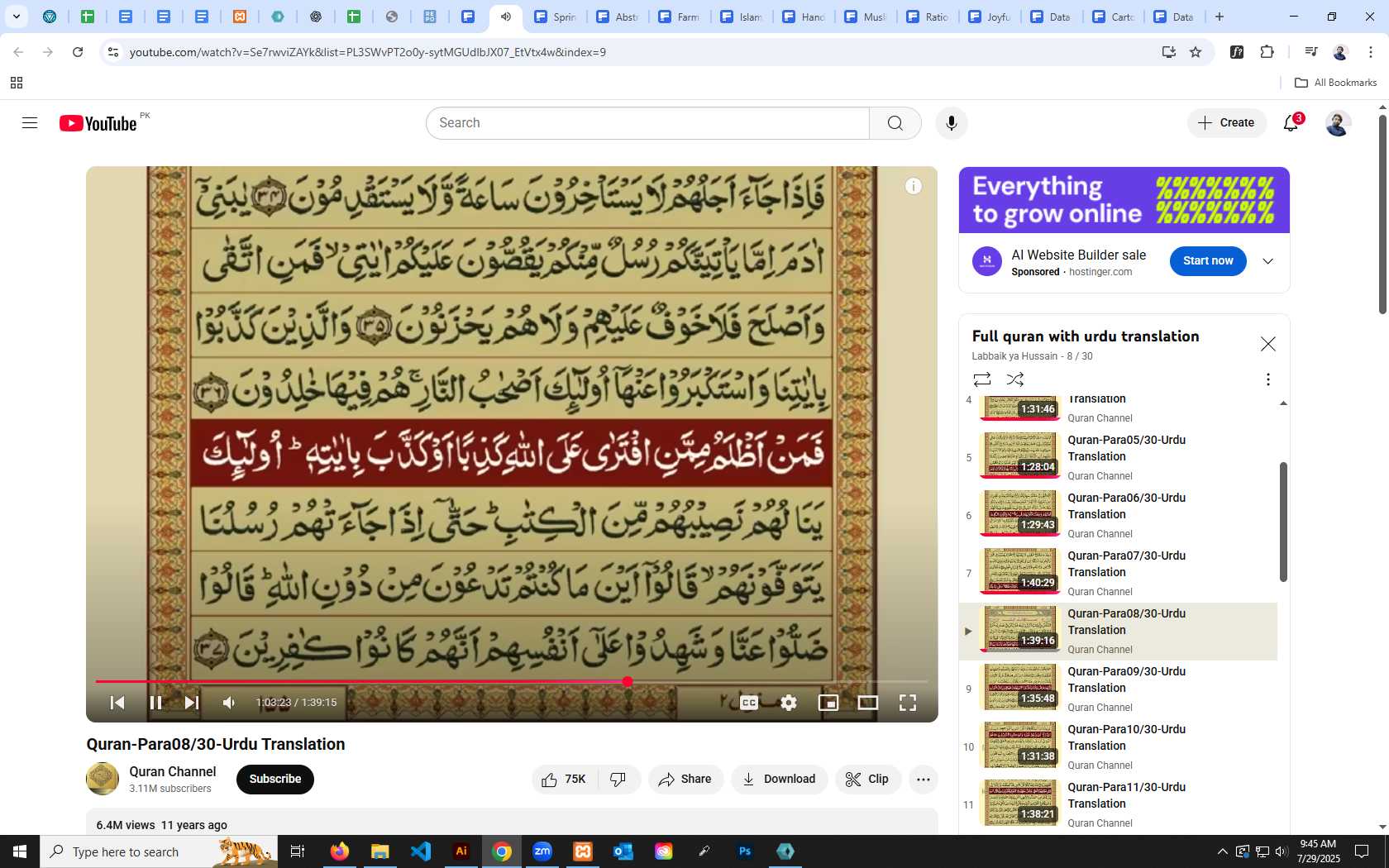Reload the page
Screen dimensions: 1389x868
click(x=78, y=52)
